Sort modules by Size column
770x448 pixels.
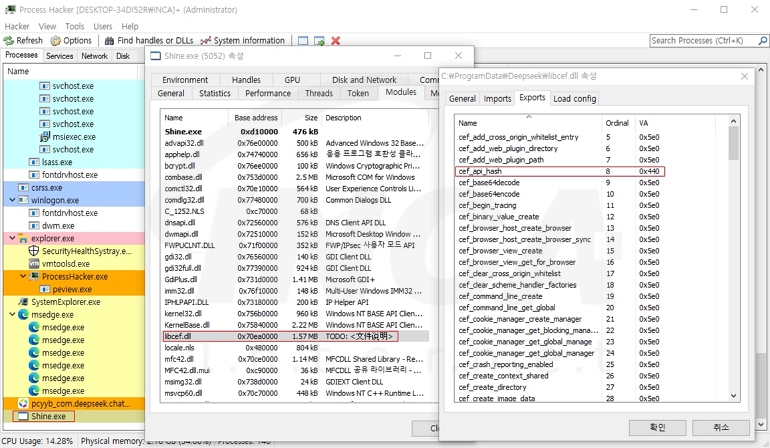(x=302, y=118)
